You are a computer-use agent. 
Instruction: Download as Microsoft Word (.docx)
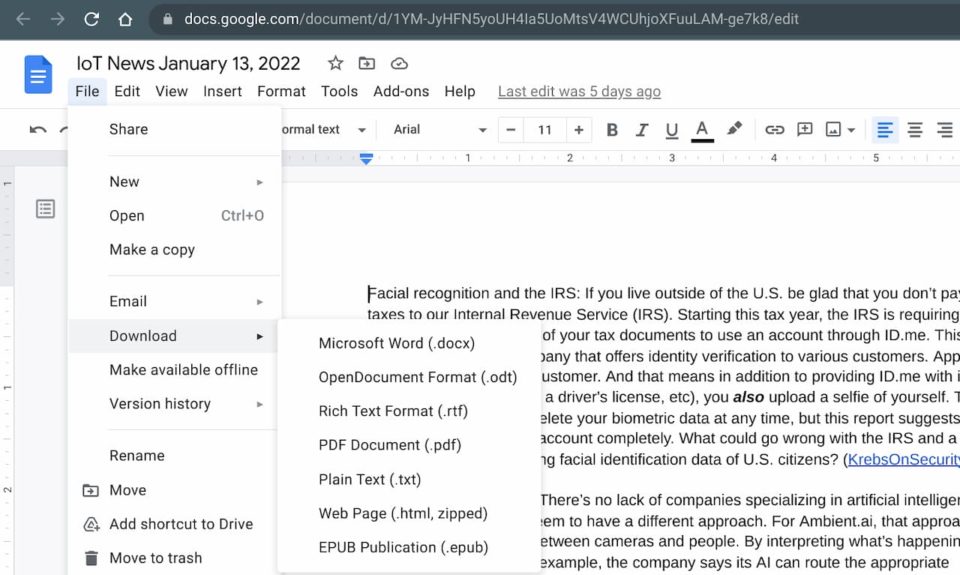(x=409, y=343)
